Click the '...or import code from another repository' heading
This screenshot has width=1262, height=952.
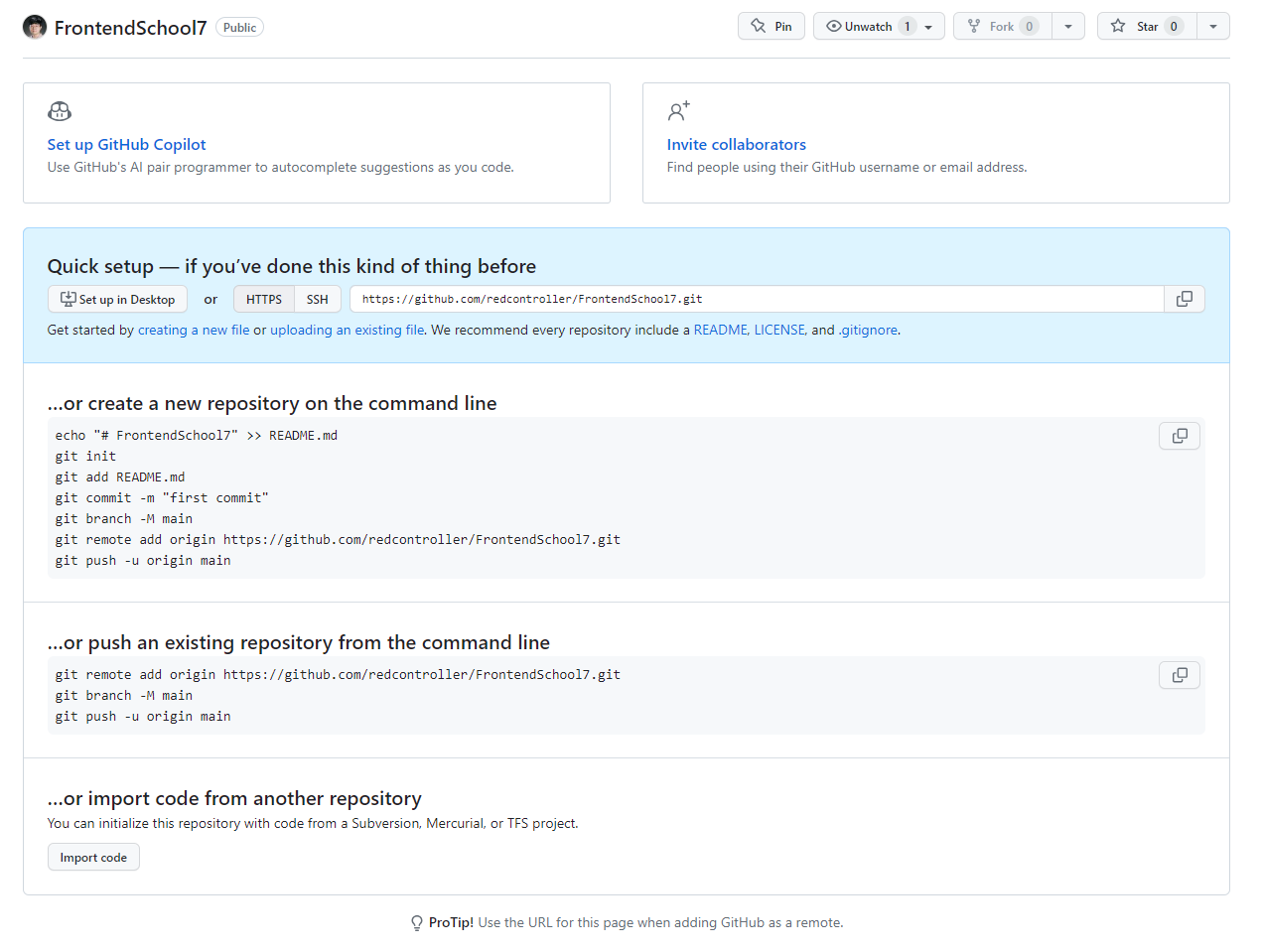(234, 798)
